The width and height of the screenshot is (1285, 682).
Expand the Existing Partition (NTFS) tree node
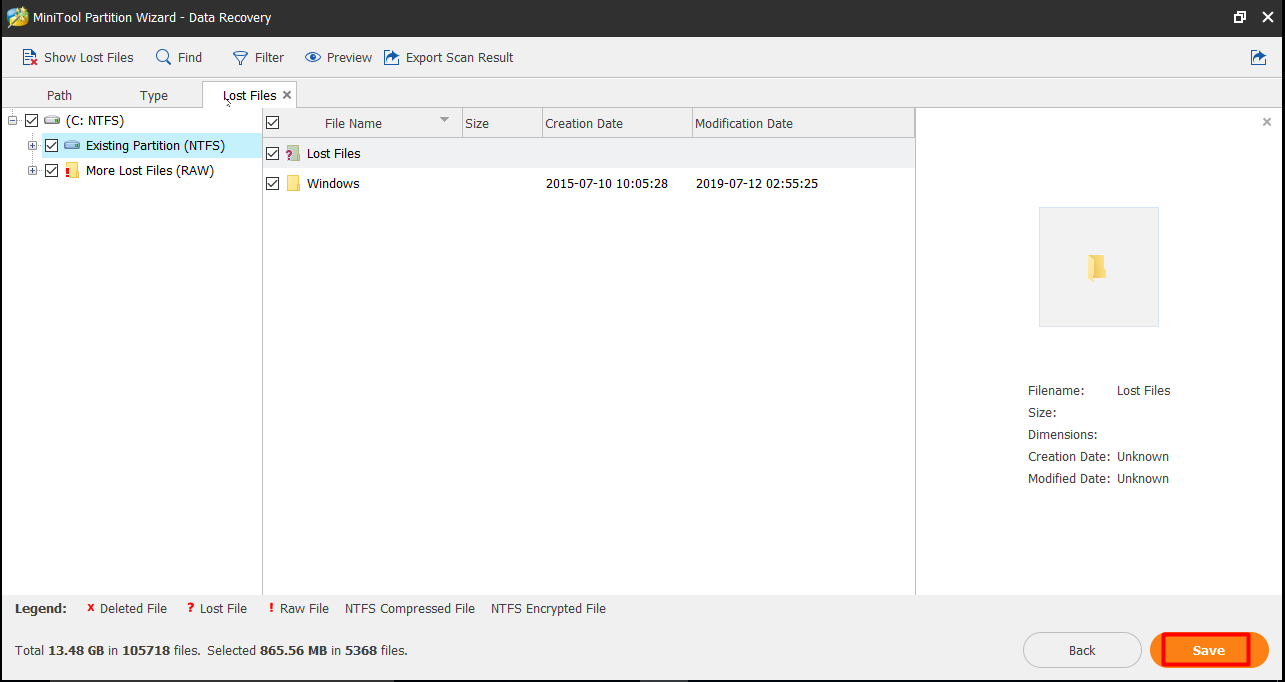coord(33,146)
